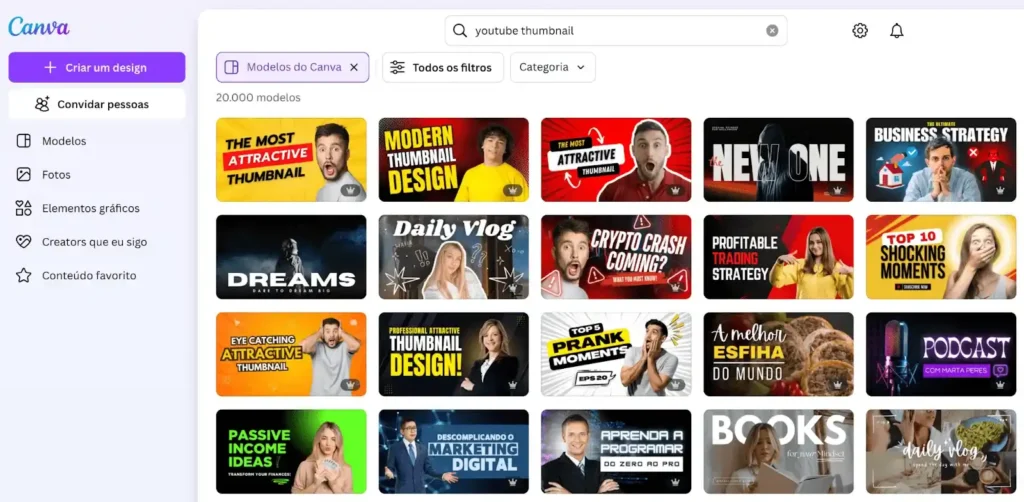Screen dimensions: 1024x502
Task: Clear the search field with the X icon
Action: pyautogui.click(x=772, y=31)
